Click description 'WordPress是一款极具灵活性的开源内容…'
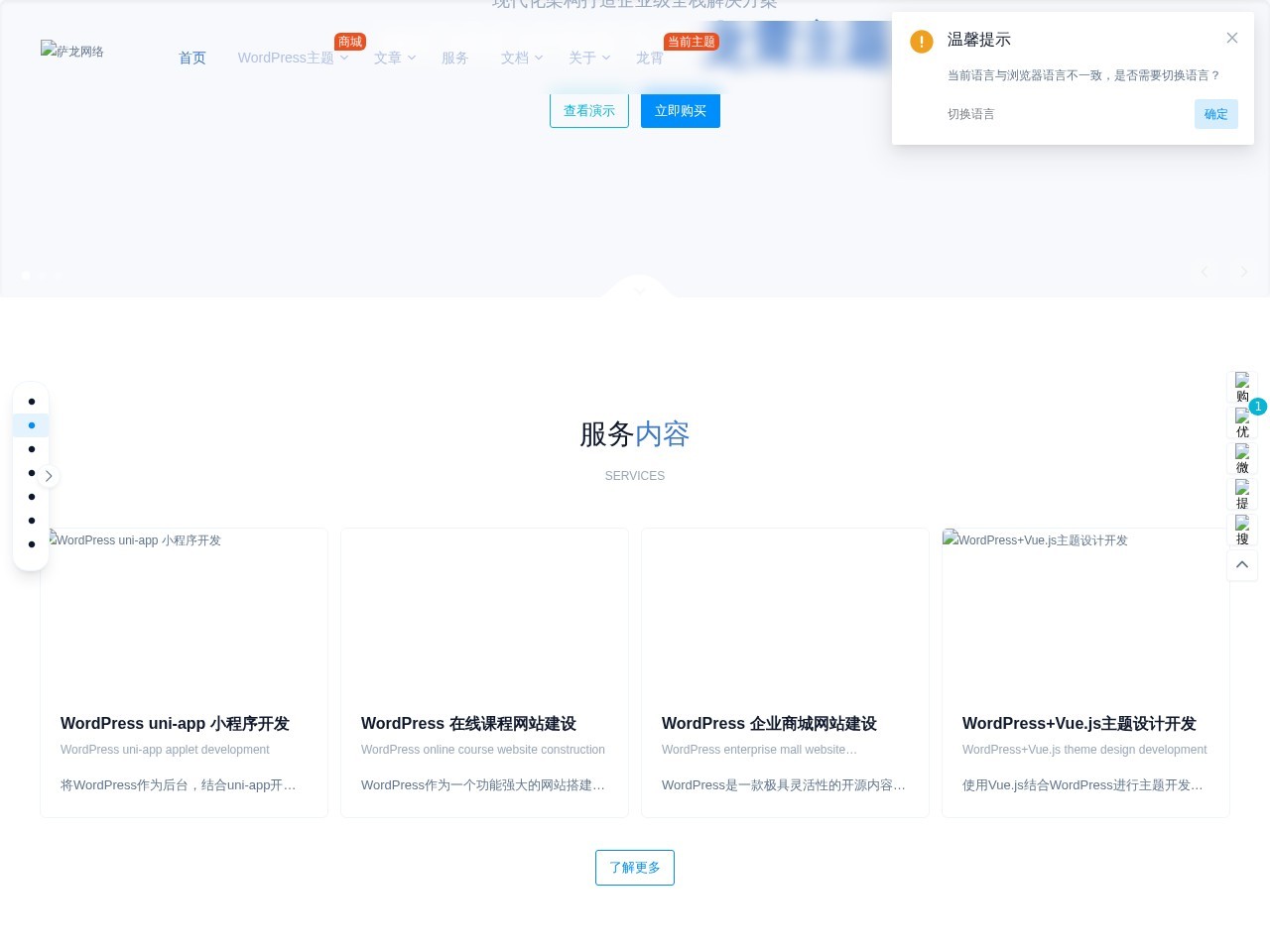 pos(784,785)
